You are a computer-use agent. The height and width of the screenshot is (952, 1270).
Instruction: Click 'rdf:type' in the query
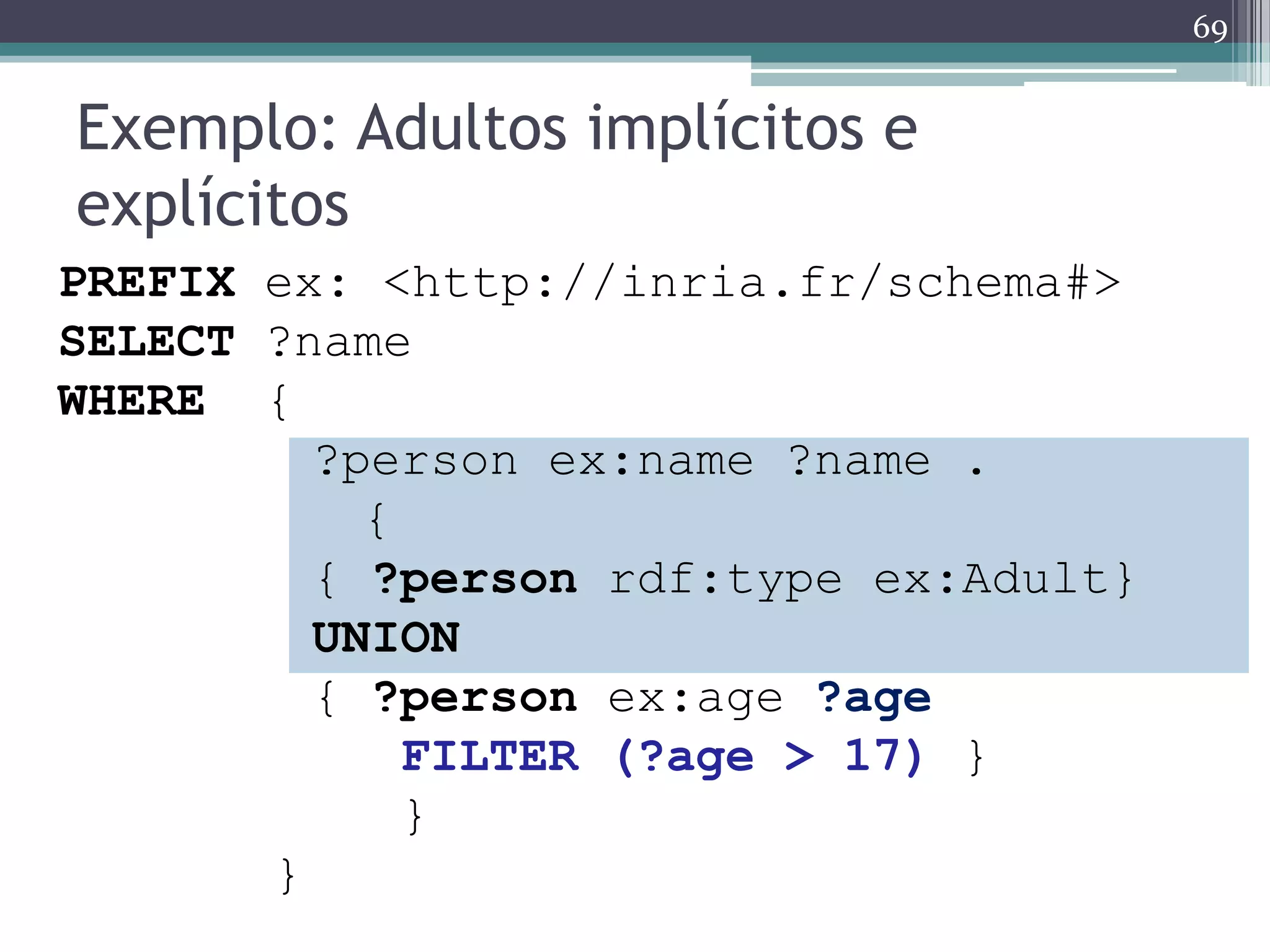click(725, 580)
